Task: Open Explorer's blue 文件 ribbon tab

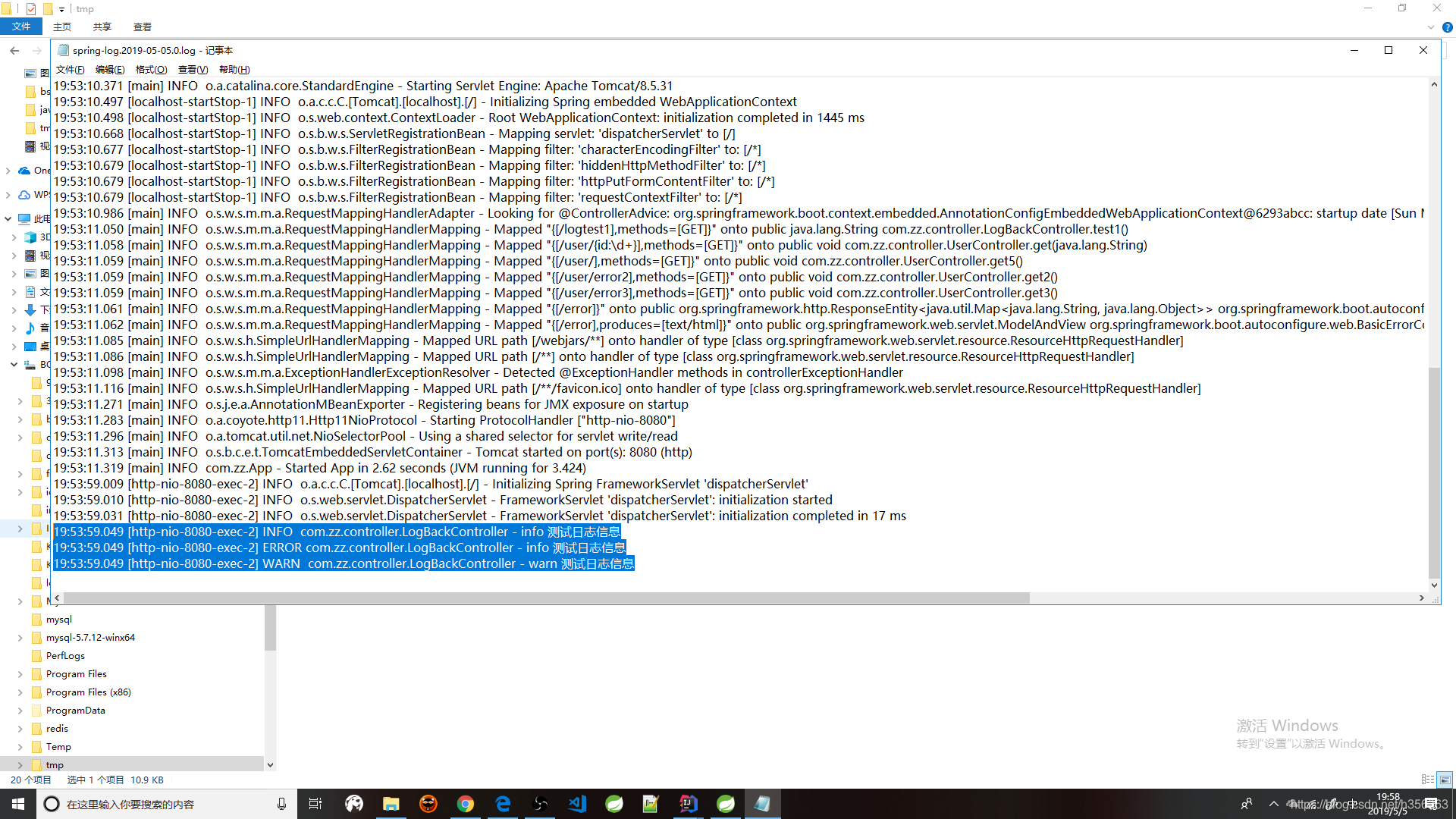Action: [21, 27]
